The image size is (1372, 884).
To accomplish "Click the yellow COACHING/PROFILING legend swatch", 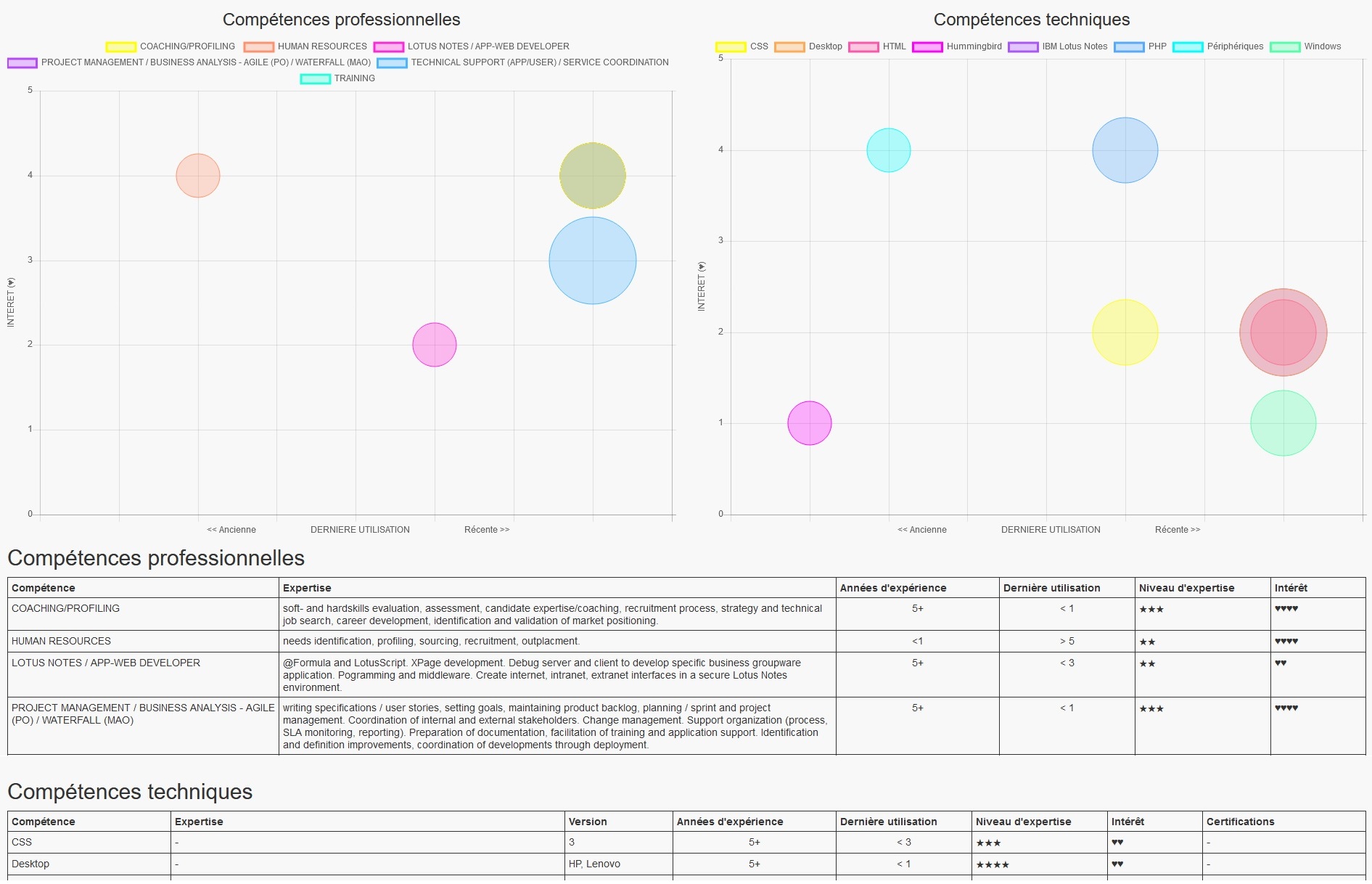I will click(x=121, y=47).
